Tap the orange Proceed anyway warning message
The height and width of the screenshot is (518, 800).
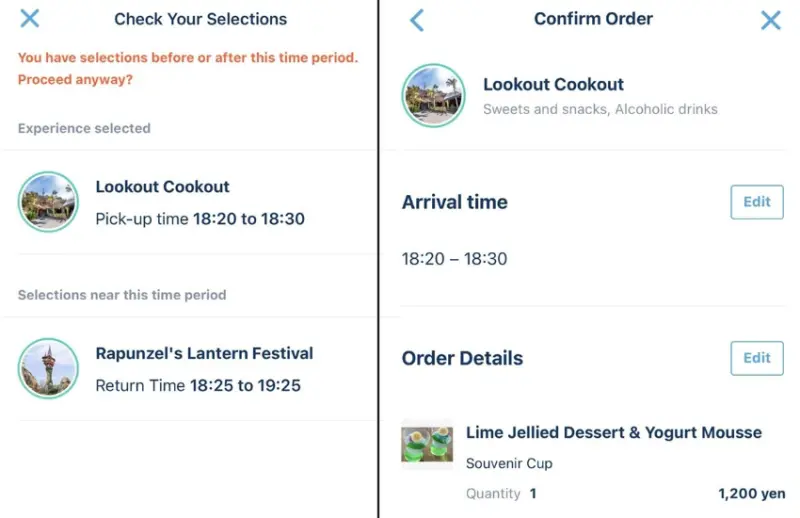click(188, 68)
